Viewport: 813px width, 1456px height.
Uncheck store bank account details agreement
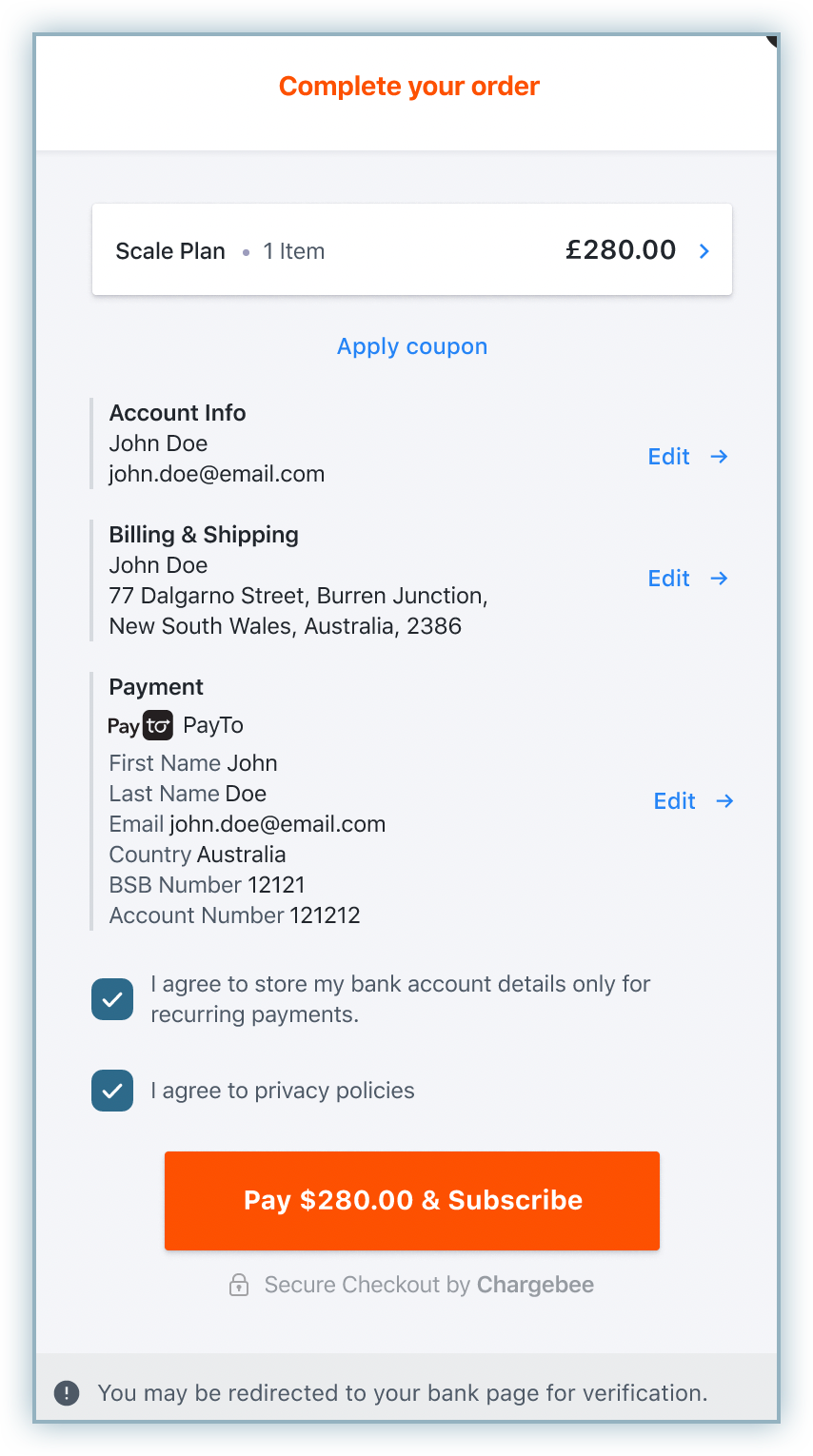click(112, 999)
